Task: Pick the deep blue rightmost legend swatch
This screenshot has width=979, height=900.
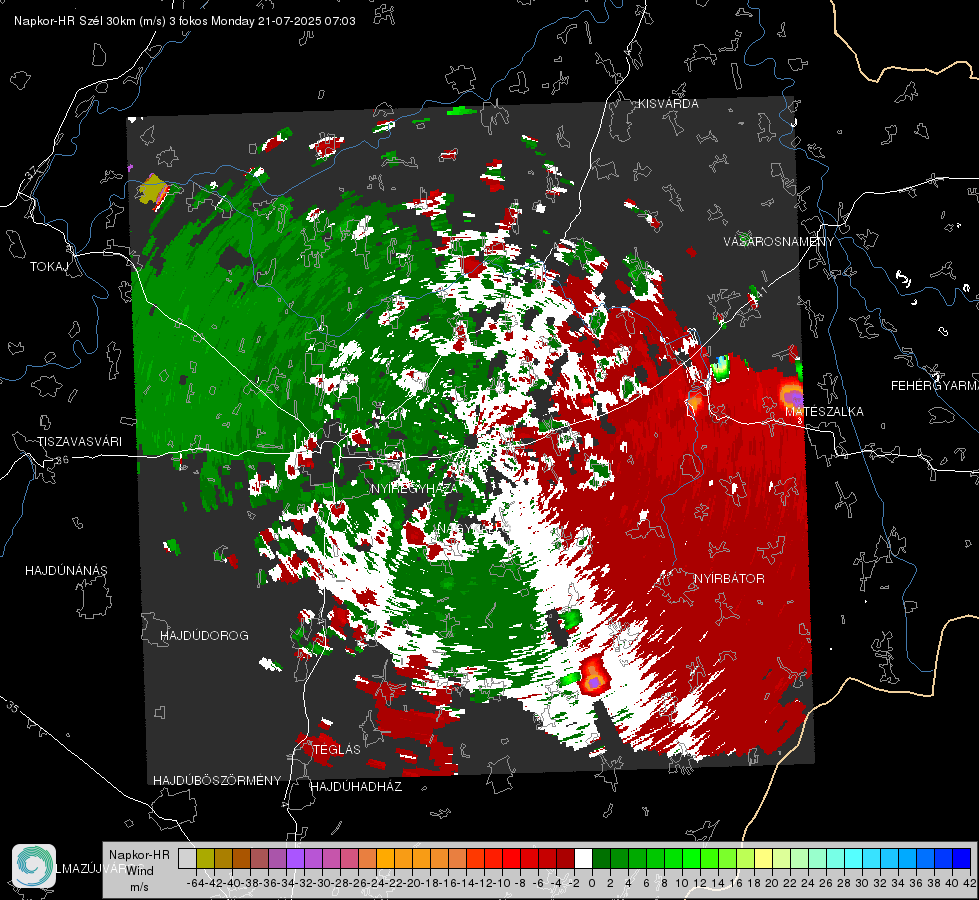Action: pos(962,858)
